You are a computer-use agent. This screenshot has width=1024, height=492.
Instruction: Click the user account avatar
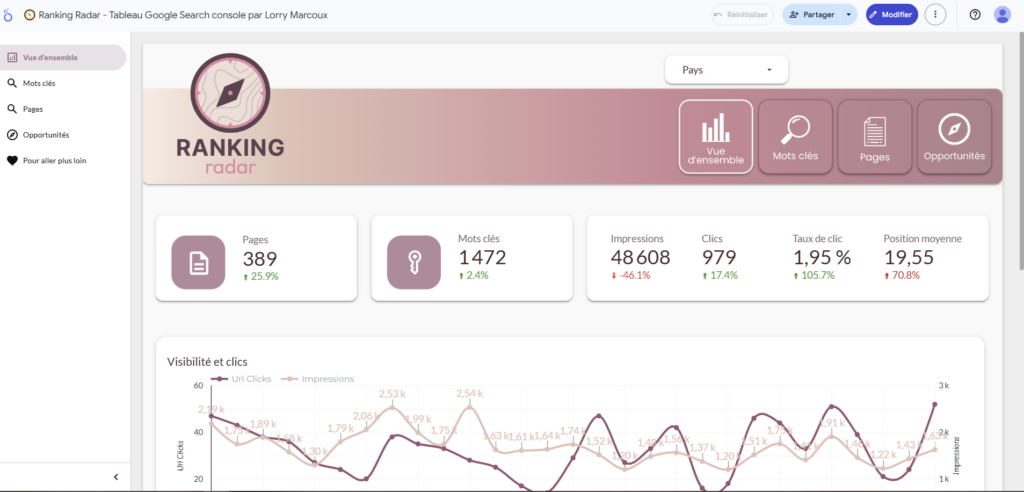click(1002, 15)
